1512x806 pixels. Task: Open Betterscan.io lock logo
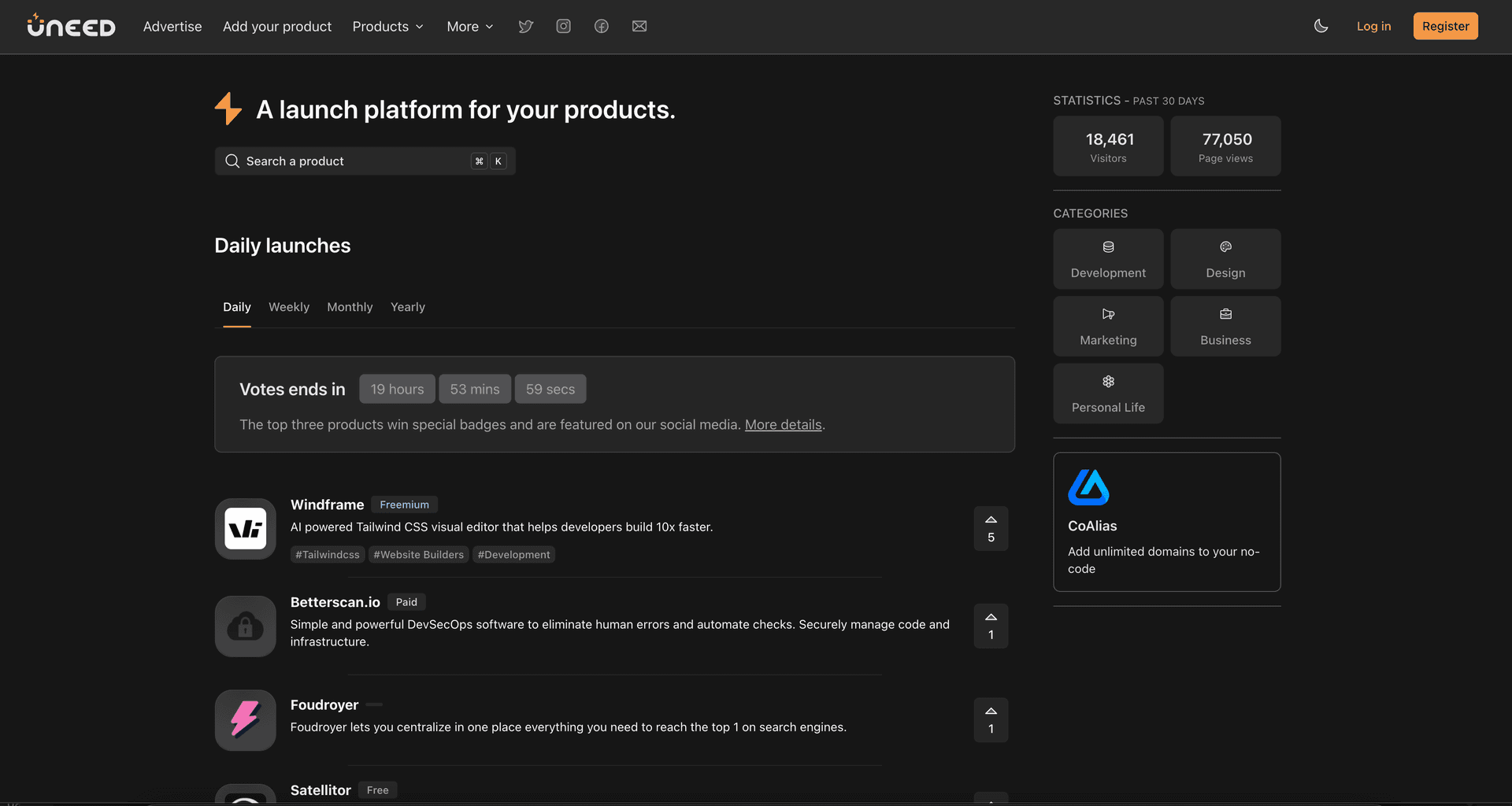tap(246, 626)
